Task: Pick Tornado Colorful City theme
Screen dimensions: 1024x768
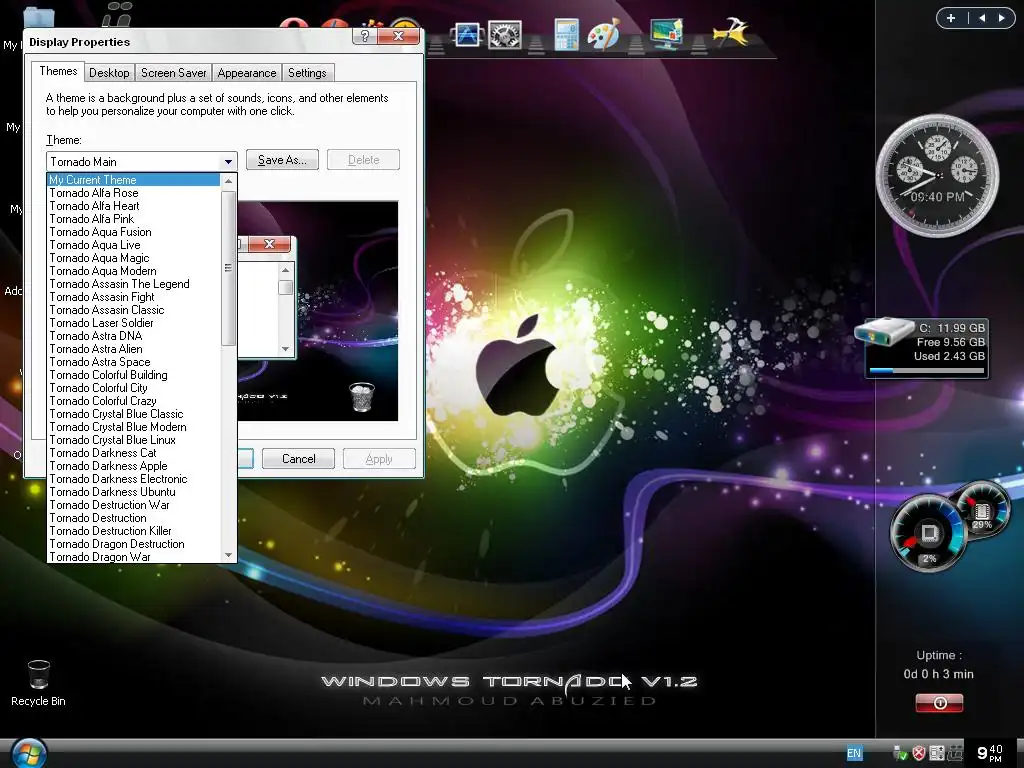Action: click(134, 388)
